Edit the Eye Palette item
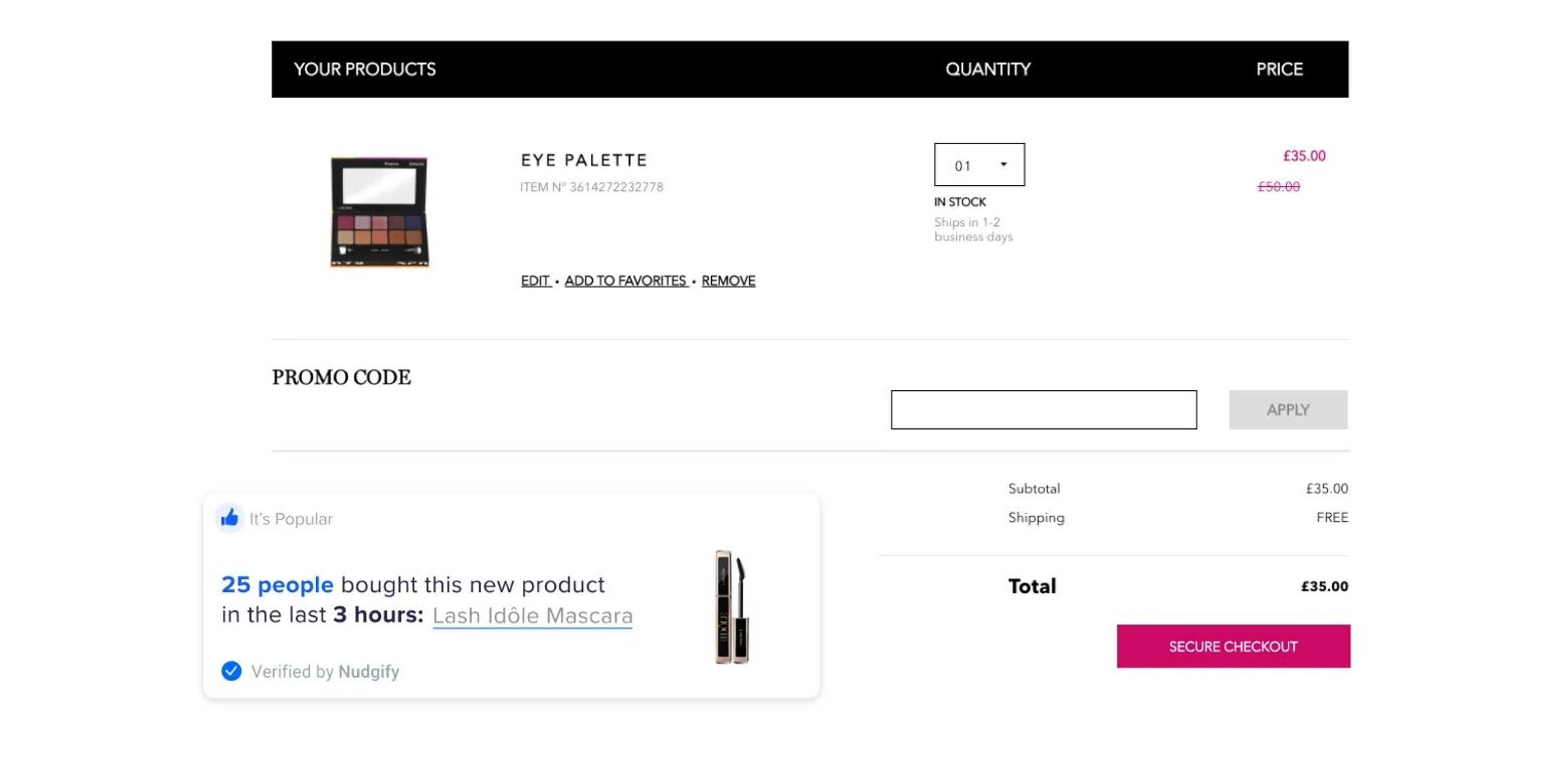Viewport: 1568px width, 764px height. coord(535,281)
